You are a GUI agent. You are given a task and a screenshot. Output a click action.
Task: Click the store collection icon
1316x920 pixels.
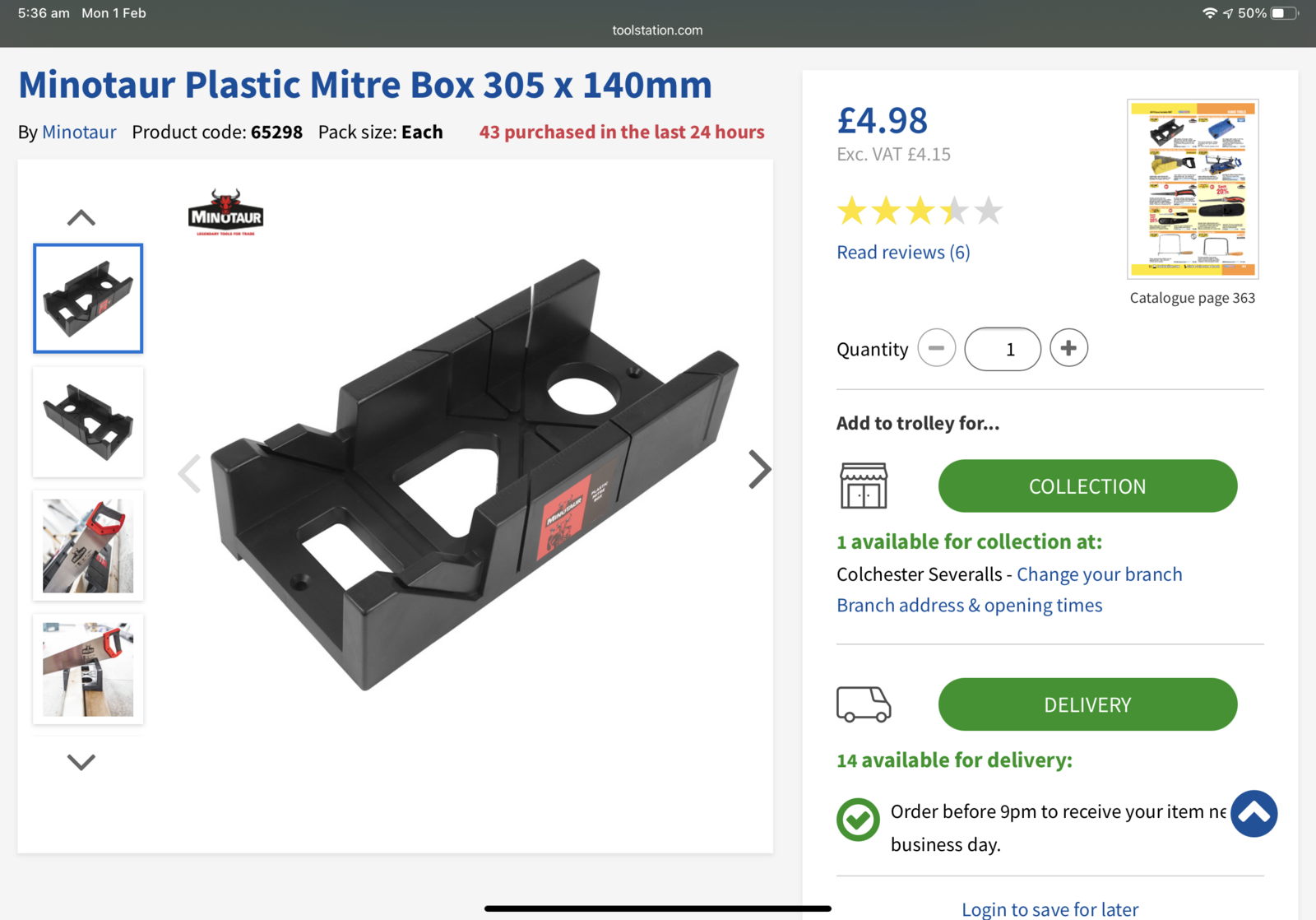pos(863,486)
